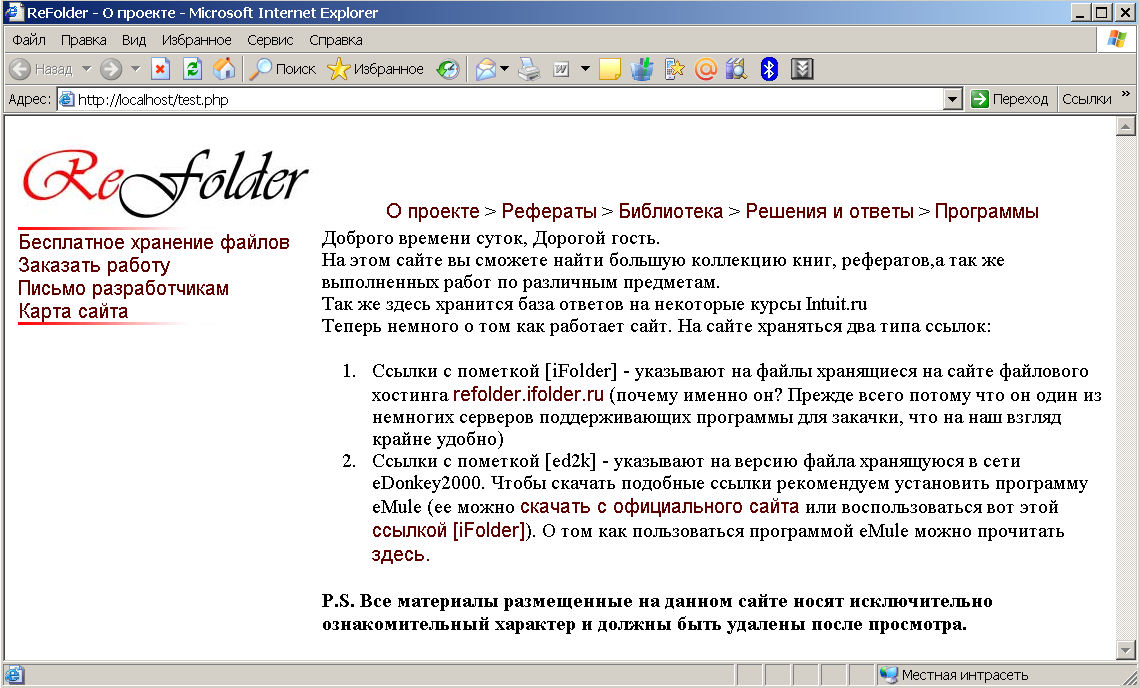Screen dimensions: 1140x688
Task: Open the Решения и ответы link
Action: (830, 212)
